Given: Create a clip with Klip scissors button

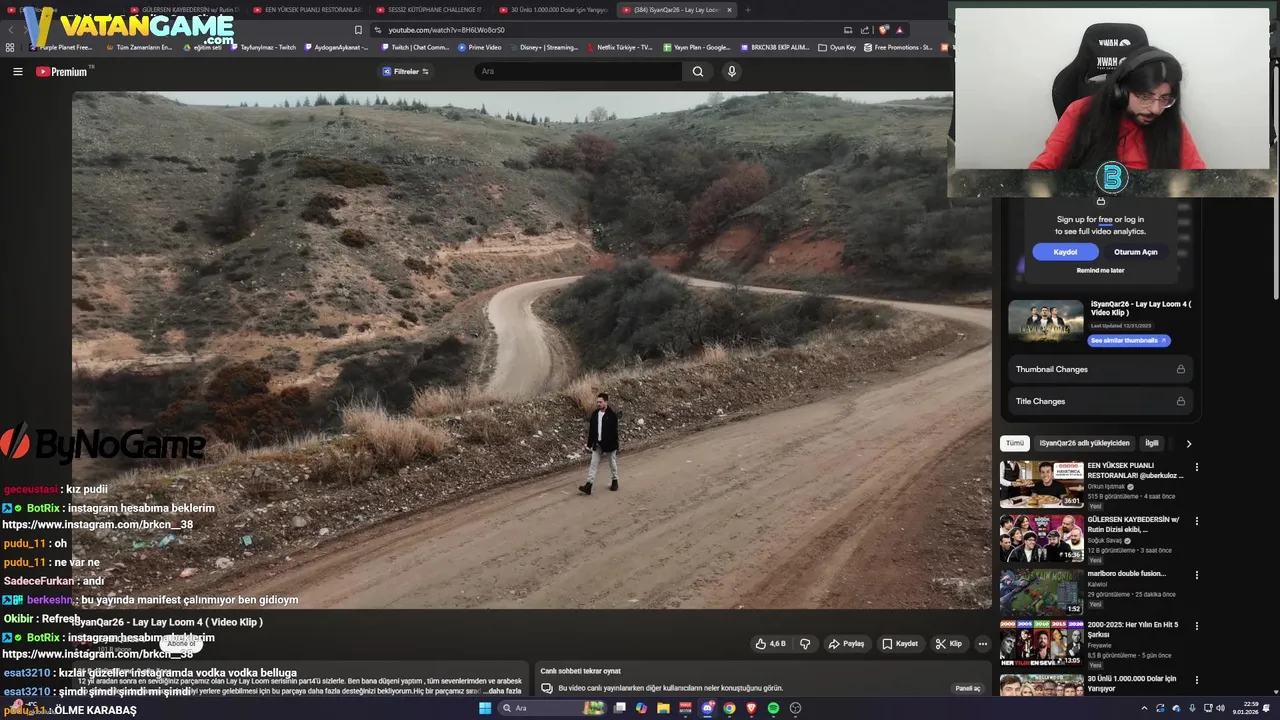Looking at the screenshot, I should [x=949, y=644].
